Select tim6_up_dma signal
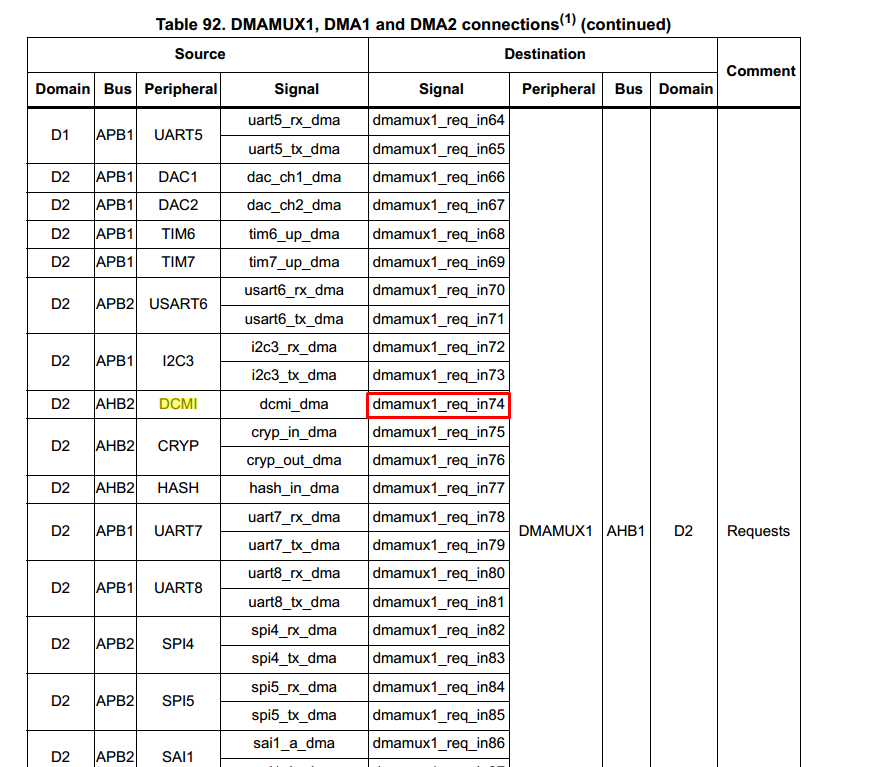Screen dimensions: 891x767 coord(294,234)
